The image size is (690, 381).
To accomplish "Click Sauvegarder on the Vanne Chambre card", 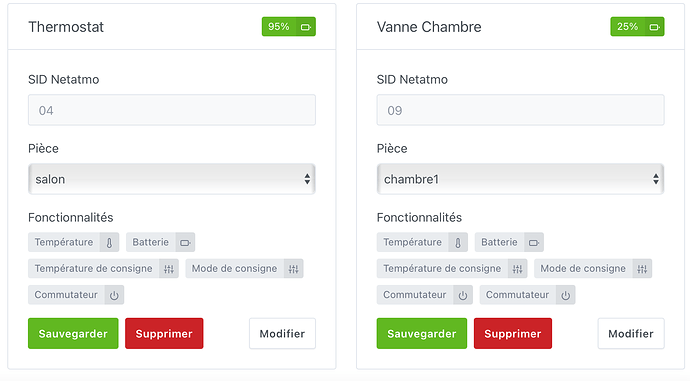I will pyautogui.click(x=422, y=333).
